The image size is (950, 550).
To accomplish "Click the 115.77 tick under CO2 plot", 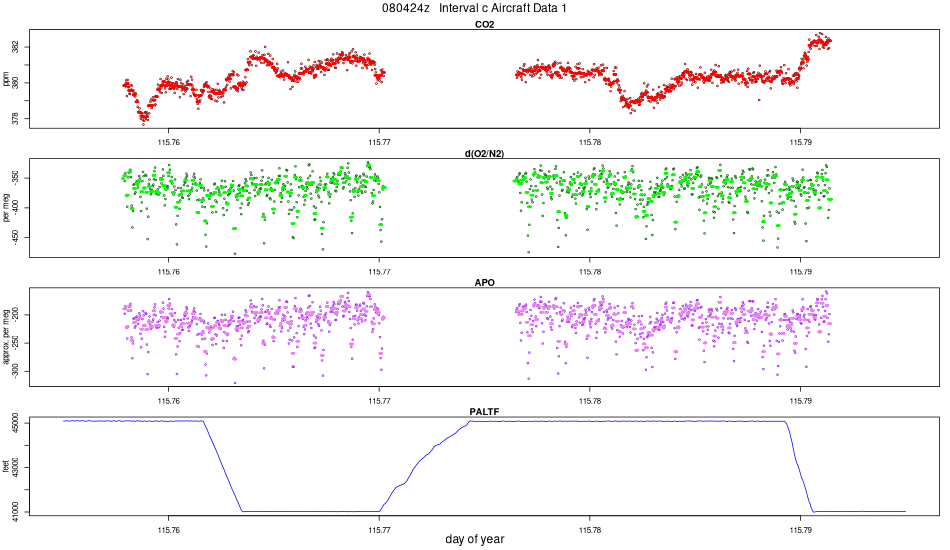I will (379, 142).
